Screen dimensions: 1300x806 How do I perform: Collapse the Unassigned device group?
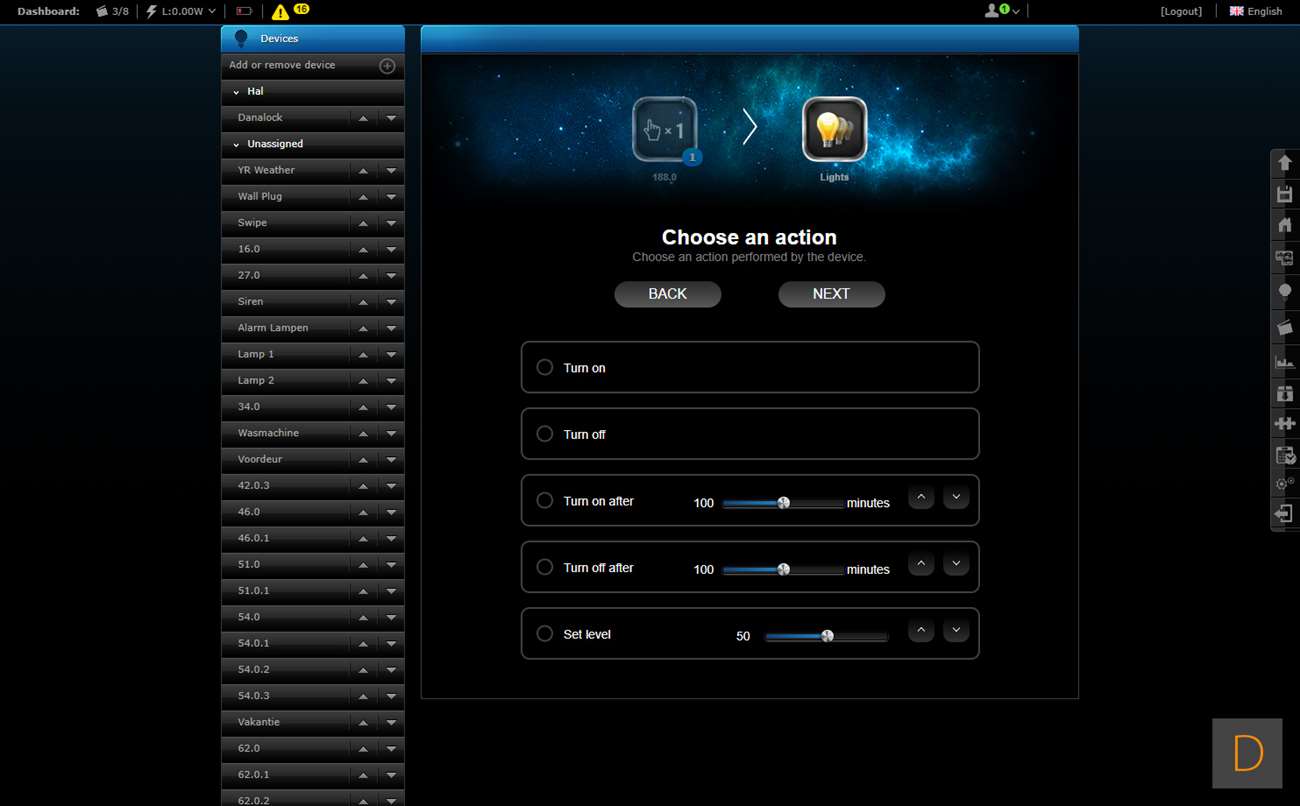[x=236, y=144]
